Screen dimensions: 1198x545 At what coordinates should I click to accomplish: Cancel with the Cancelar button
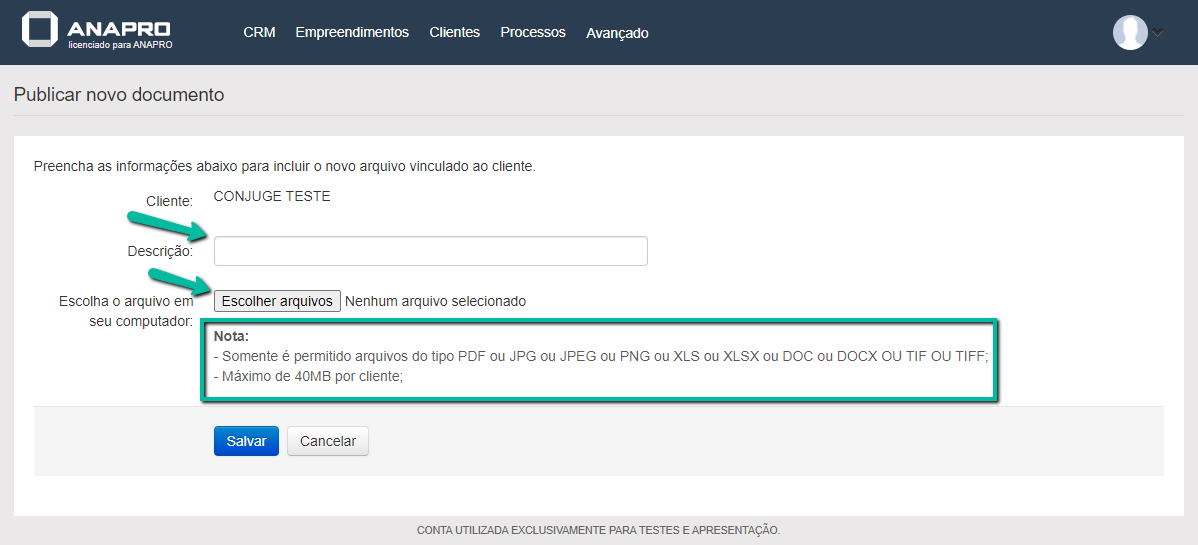pyautogui.click(x=328, y=441)
